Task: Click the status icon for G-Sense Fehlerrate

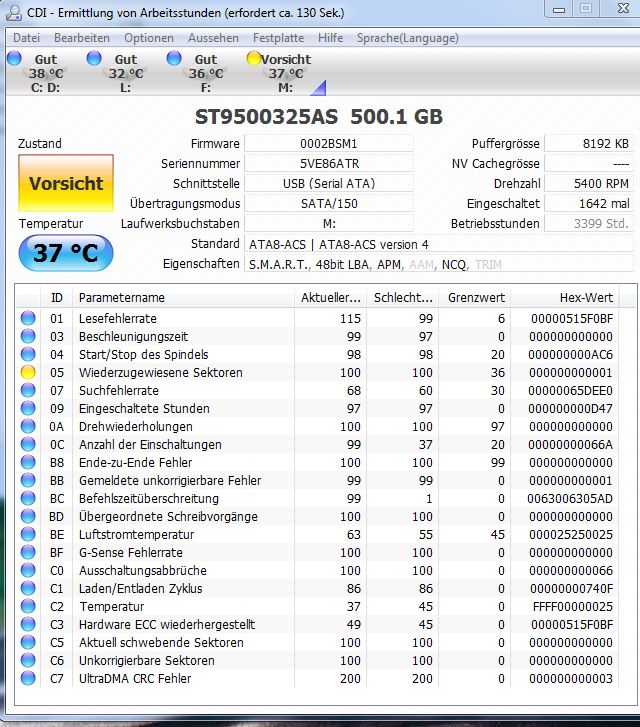Action: click(x=28, y=553)
